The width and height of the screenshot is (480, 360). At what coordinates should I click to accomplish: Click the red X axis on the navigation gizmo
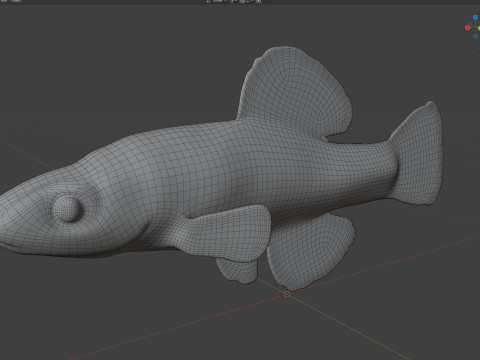click(x=467, y=28)
